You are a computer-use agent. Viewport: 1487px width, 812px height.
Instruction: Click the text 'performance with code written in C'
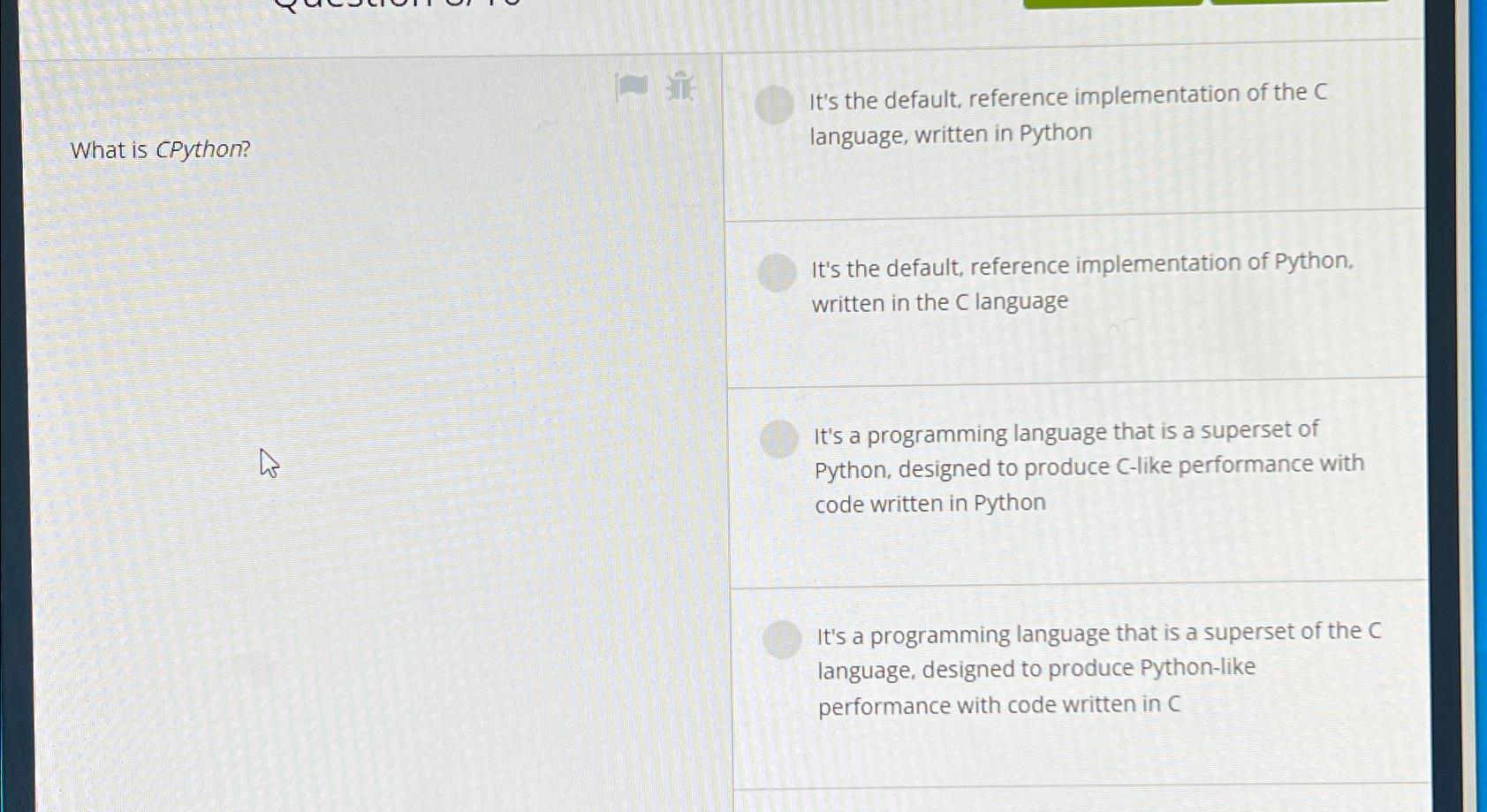pyautogui.click(x=999, y=705)
